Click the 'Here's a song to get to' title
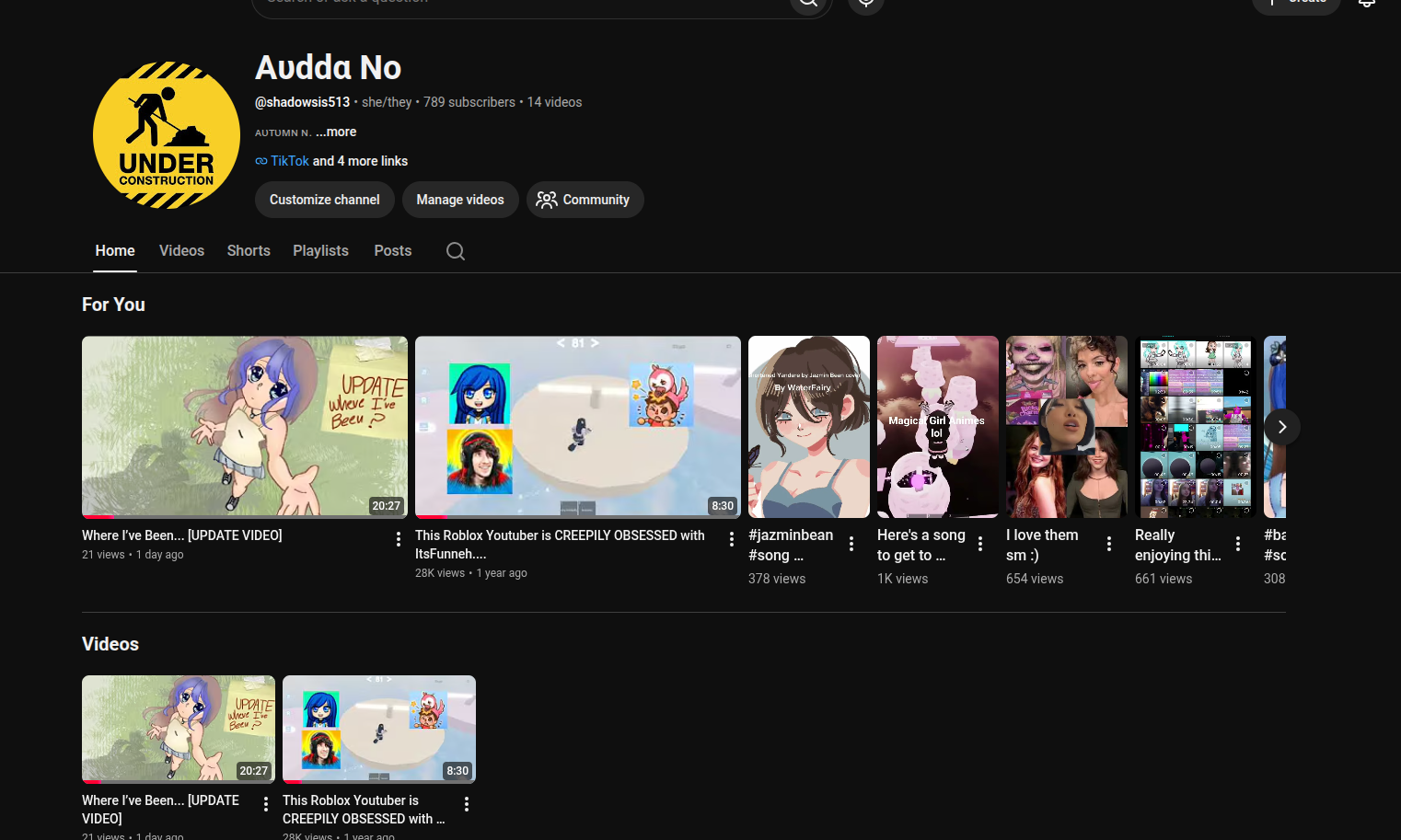Image resolution: width=1401 pixels, height=840 pixels. [x=921, y=545]
